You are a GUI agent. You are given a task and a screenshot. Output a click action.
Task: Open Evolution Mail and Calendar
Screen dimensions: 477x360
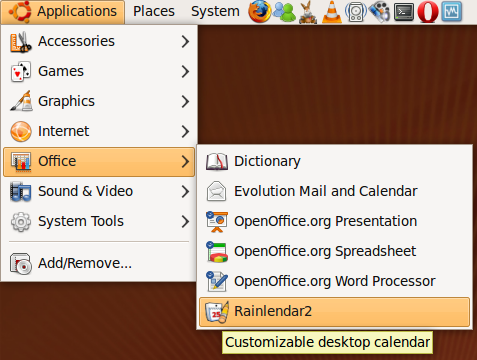click(334, 192)
